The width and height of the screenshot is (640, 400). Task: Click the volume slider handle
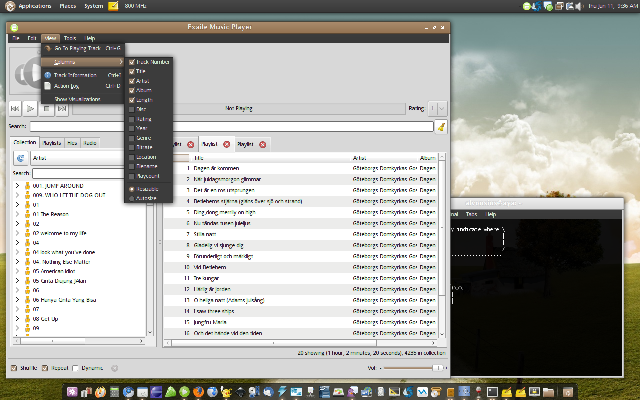point(437,368)
